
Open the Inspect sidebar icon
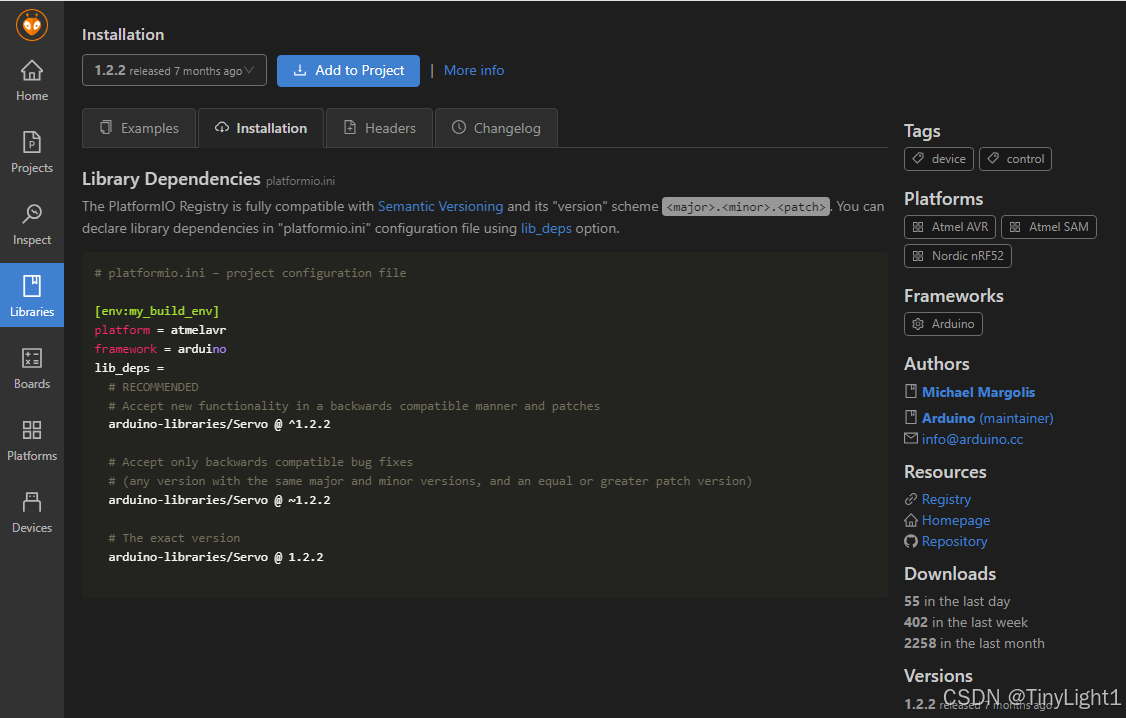click(x=32, y=225)
